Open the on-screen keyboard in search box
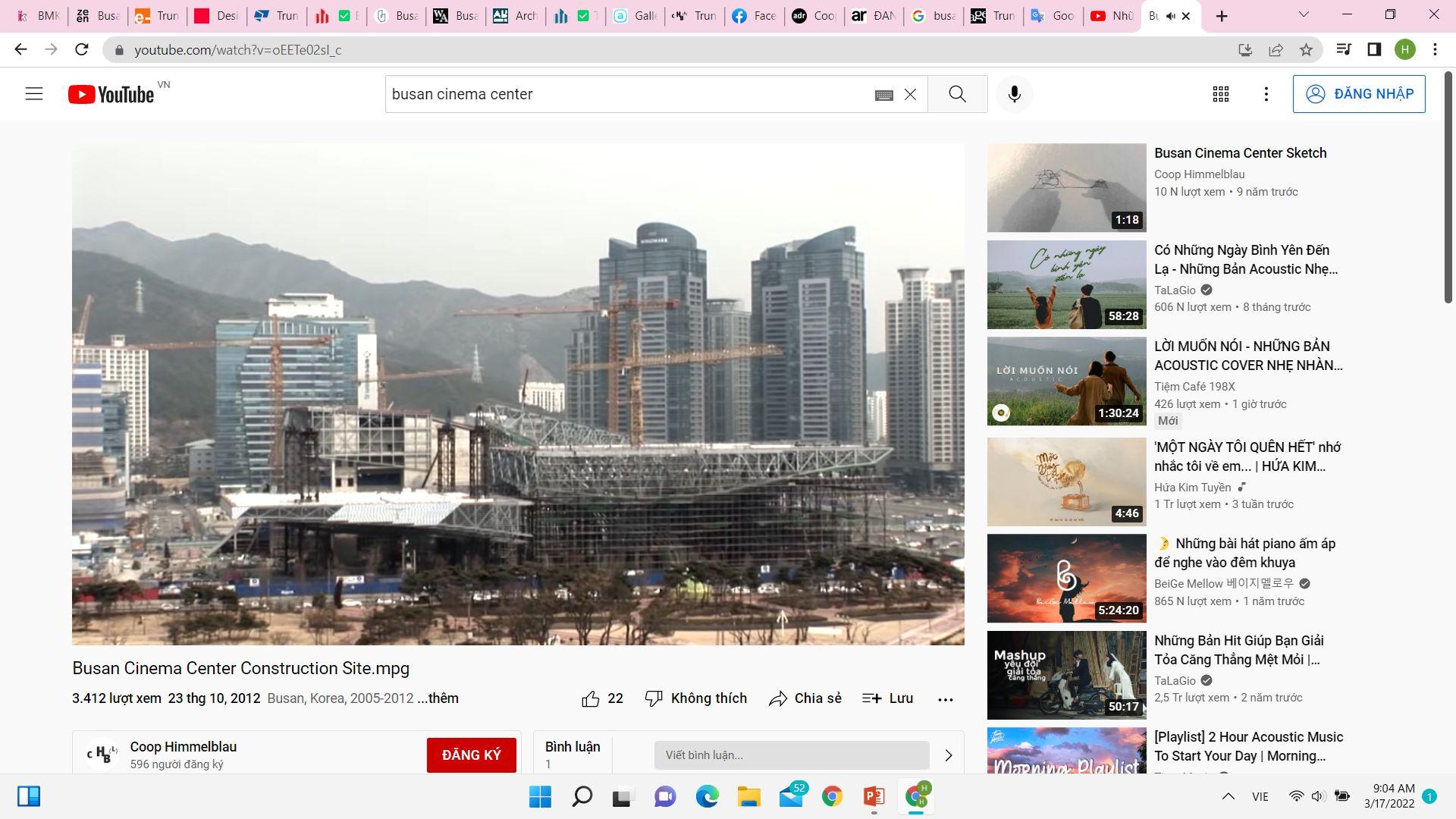1456x819 pixels. tap(883, 95)
